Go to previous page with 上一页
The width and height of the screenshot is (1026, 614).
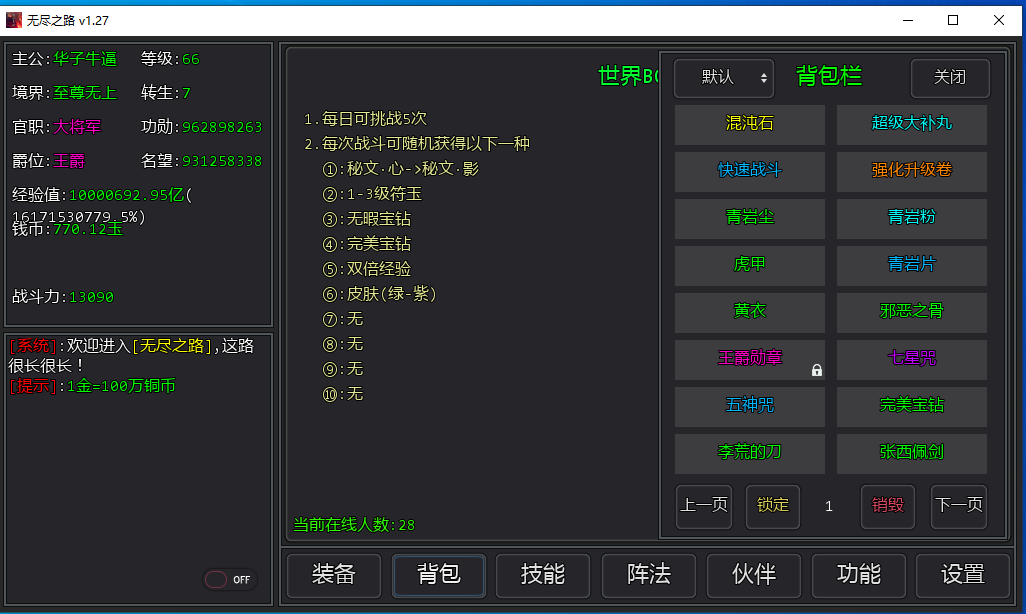[704, 505]
